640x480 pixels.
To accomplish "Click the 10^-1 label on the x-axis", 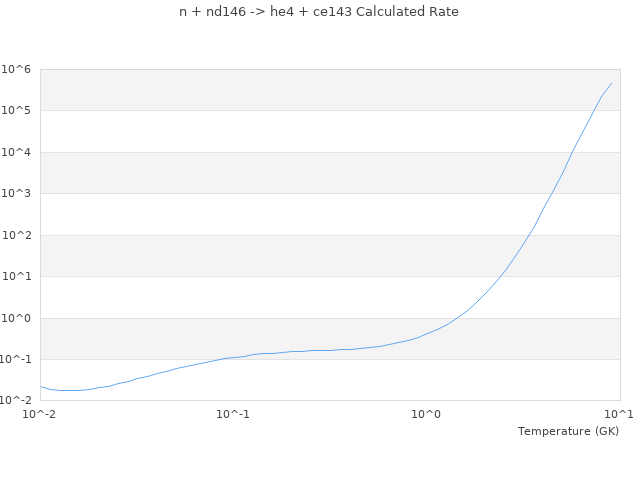I will (x=233, y=414).
